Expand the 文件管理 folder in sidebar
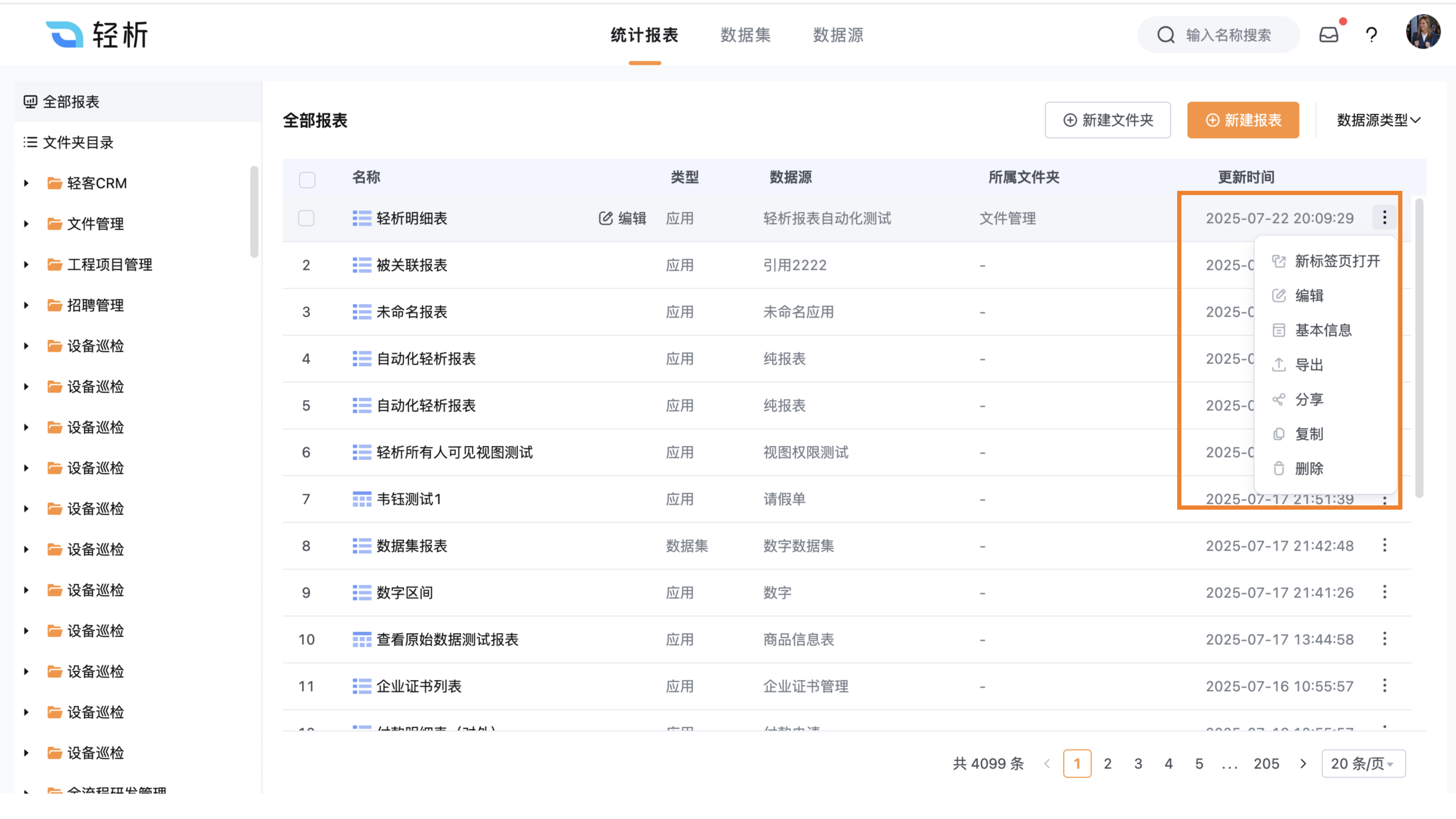This screenshot has width=1456, height=819. tap(26, 224)
